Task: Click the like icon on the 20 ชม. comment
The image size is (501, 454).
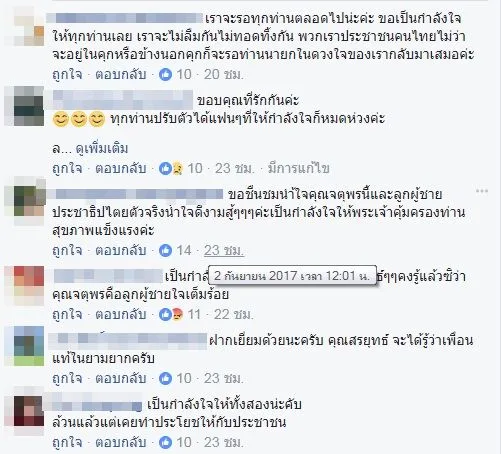Action: [165, 74]
